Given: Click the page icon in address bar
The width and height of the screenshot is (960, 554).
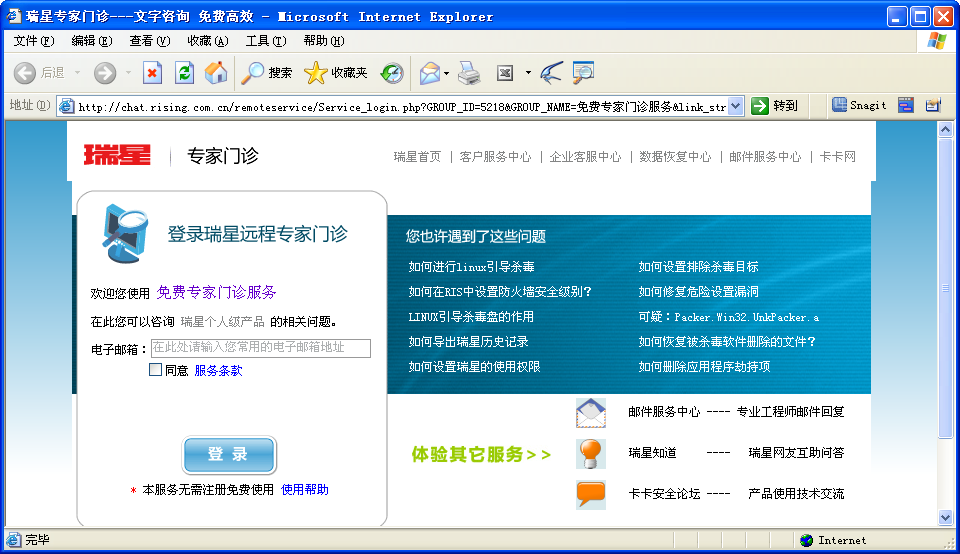Looking at the screenshot, I should point(66,107).
